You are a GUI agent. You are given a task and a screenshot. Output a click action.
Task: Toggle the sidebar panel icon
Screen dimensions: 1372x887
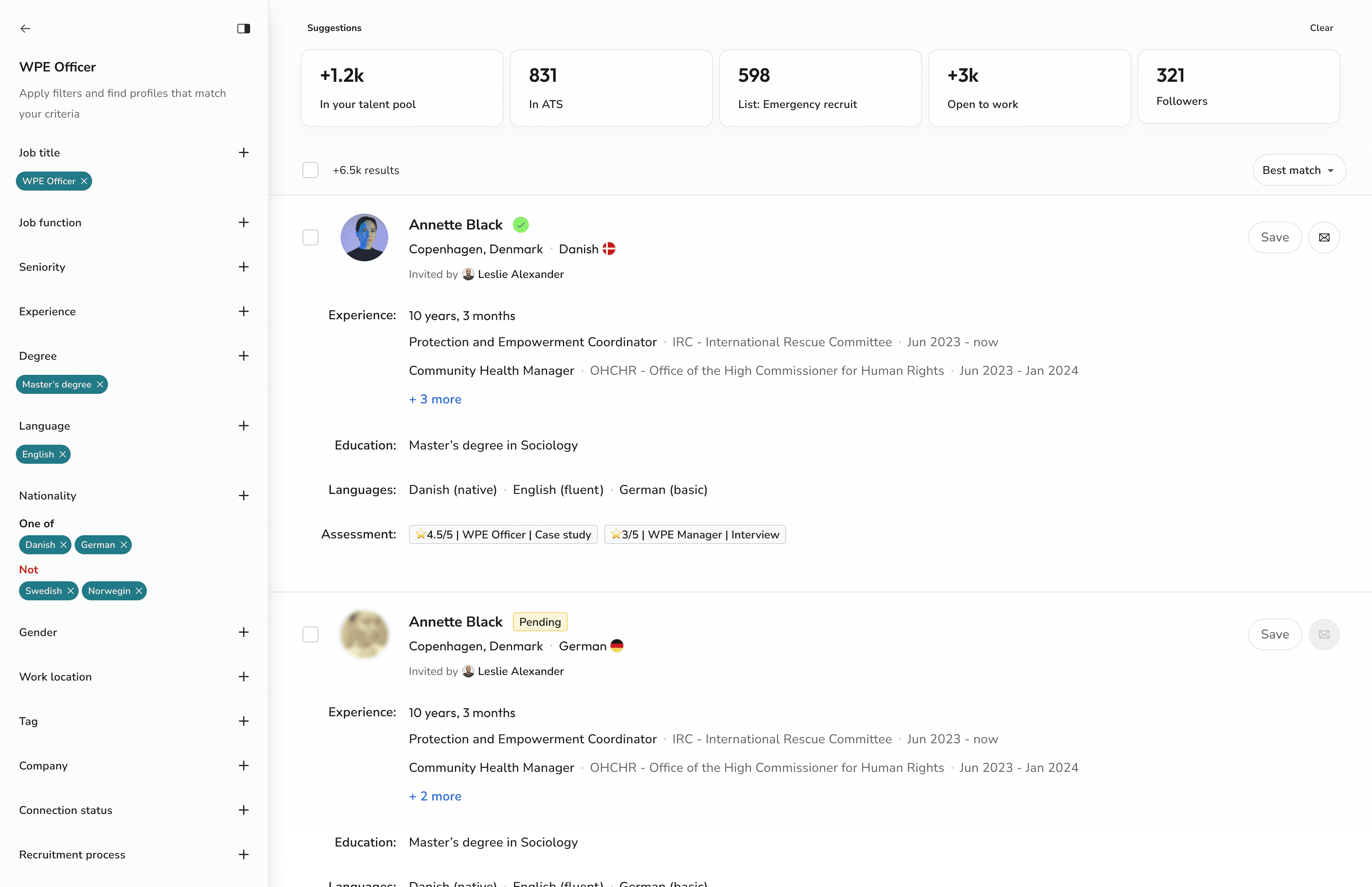(243, 28)
